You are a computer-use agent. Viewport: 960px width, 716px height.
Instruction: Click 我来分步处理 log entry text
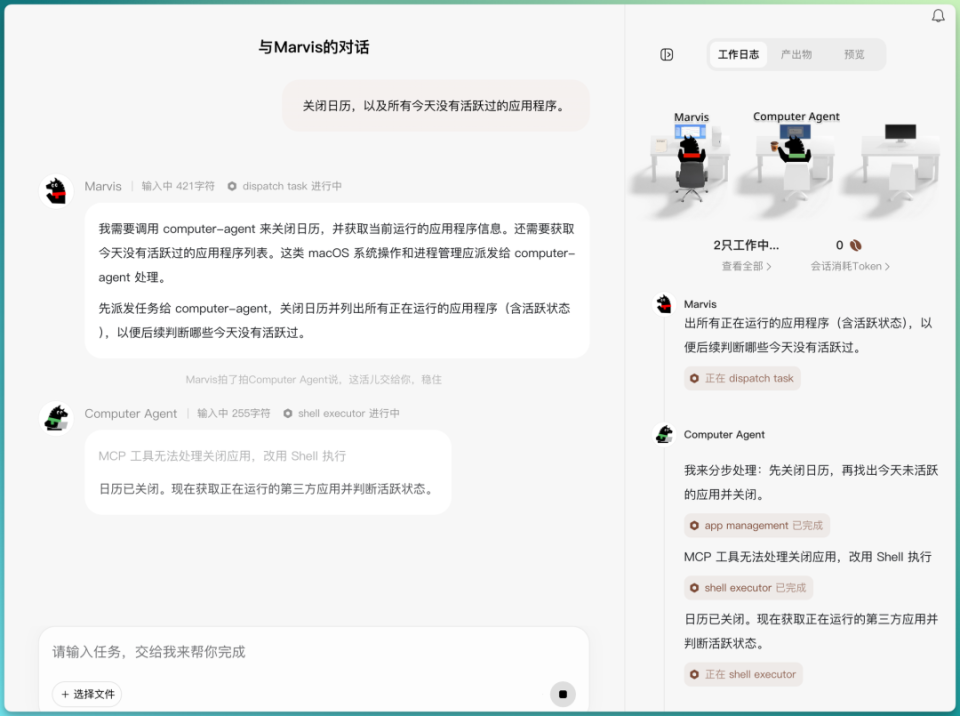click(x=811, y=482)
